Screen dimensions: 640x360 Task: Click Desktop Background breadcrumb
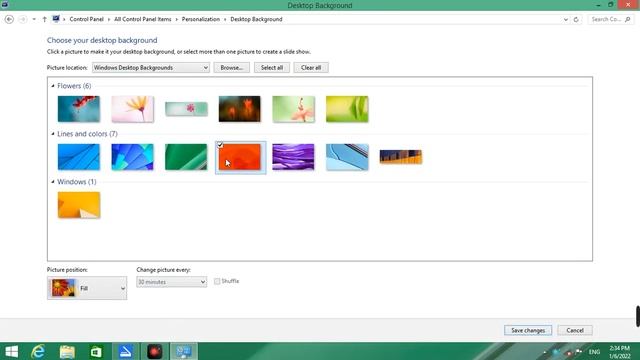coord(256,19)
